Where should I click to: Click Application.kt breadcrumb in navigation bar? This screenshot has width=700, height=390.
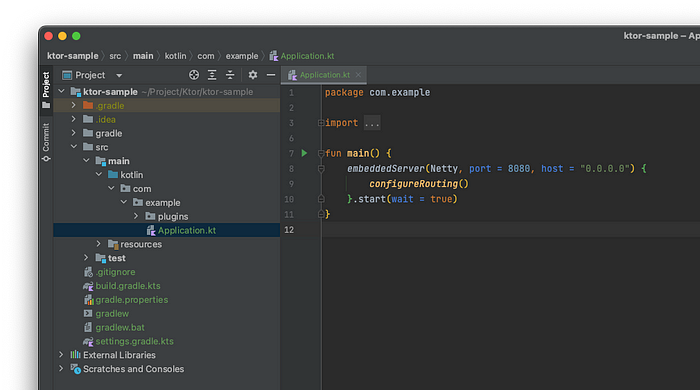[x=302, y=56]
